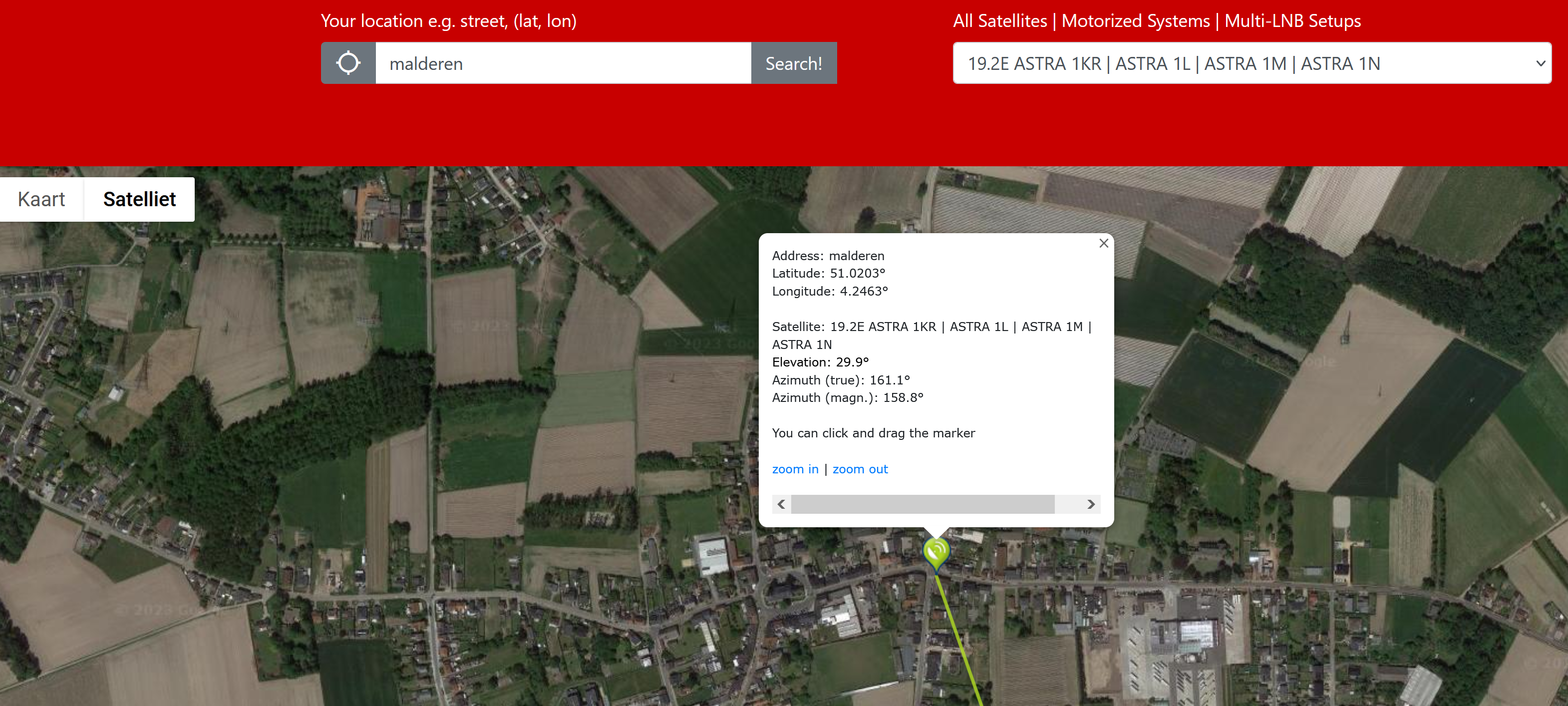Screen dimensions: 1568x706
Task: Switch map to Kaart view
Action: 41,199
